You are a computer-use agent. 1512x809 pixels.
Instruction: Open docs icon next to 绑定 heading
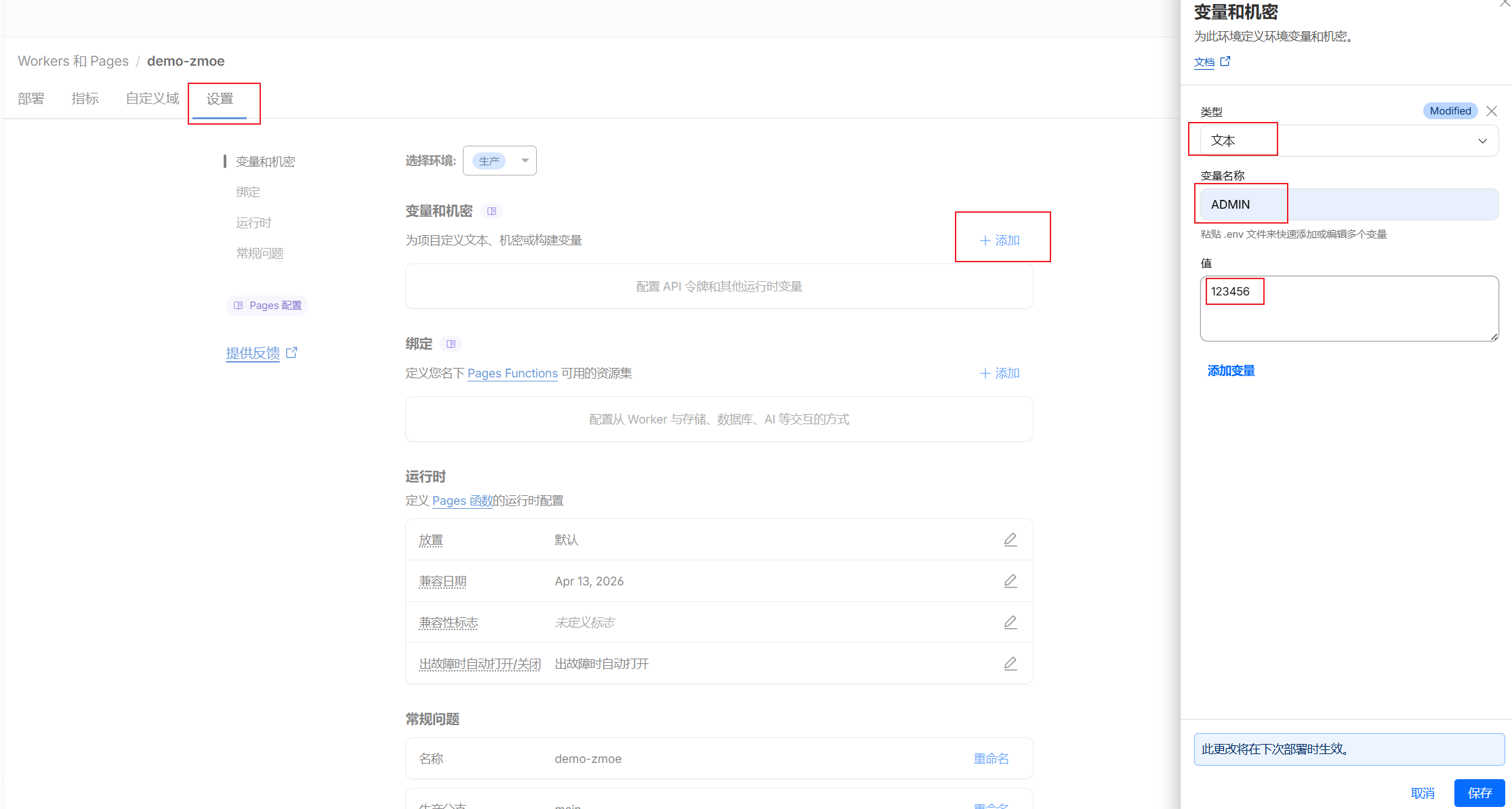(451, 344)
